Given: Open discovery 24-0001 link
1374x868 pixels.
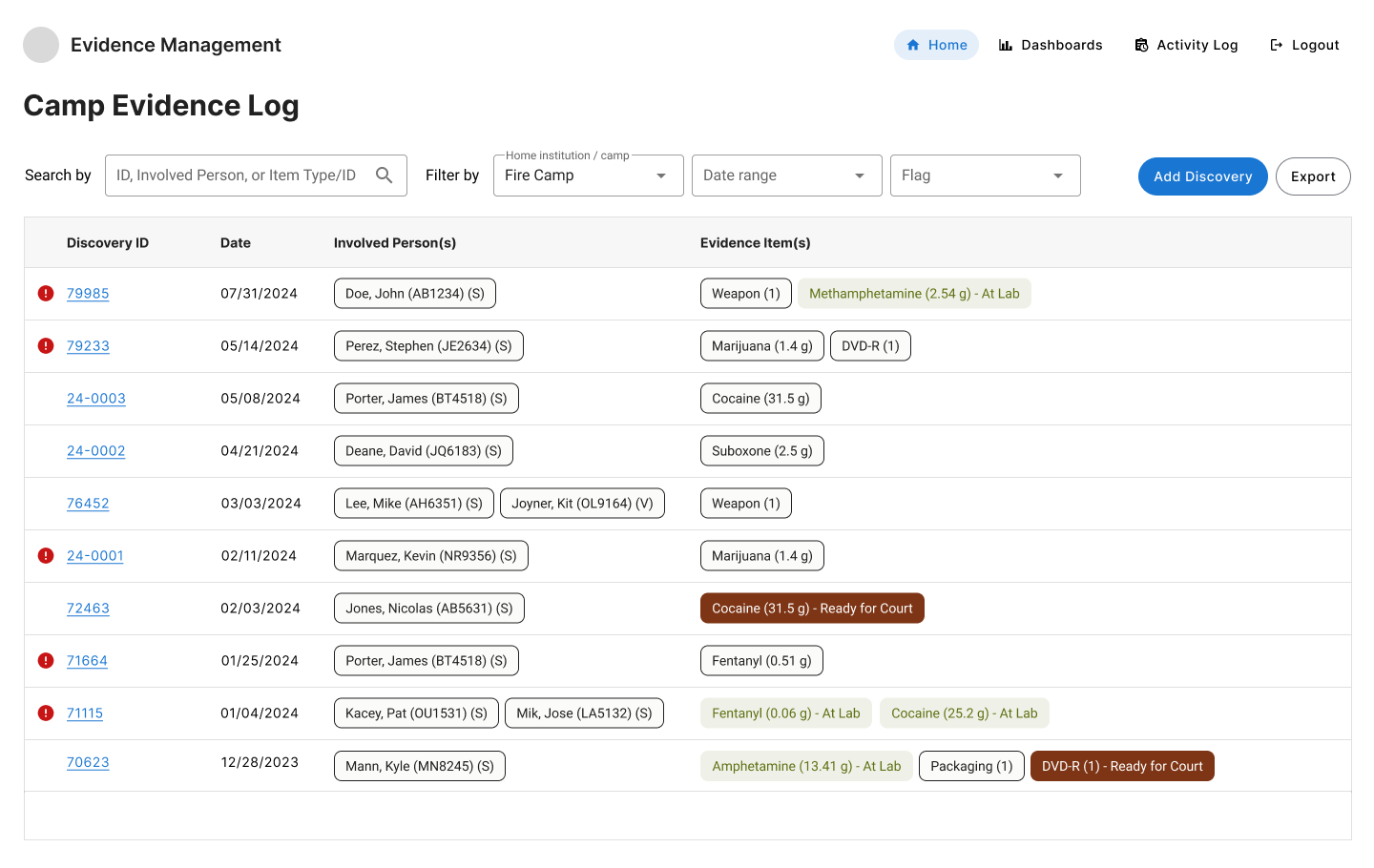Looking at the screenshot, I should pos(95,556).
